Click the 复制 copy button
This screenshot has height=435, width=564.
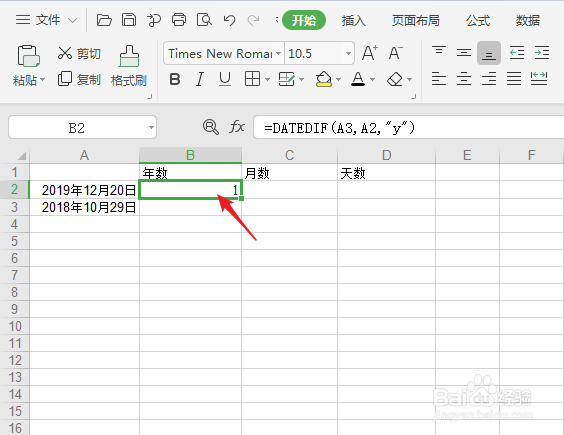point(79,79)
